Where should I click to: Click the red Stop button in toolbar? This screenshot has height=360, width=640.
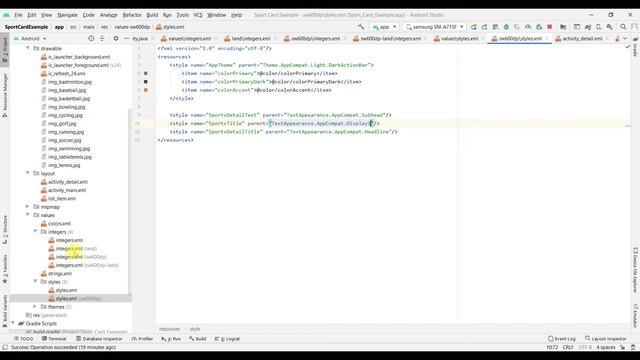[x=549, y=27]
